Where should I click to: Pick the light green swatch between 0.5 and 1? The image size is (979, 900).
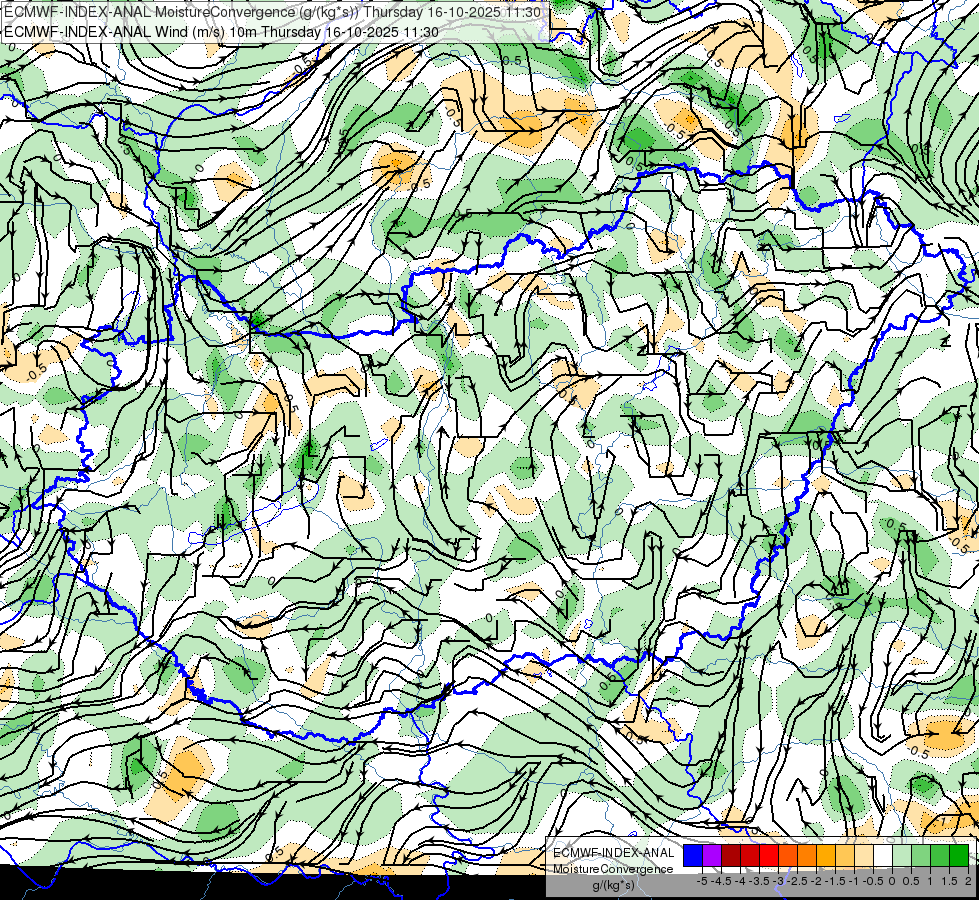tap(921, 855)
